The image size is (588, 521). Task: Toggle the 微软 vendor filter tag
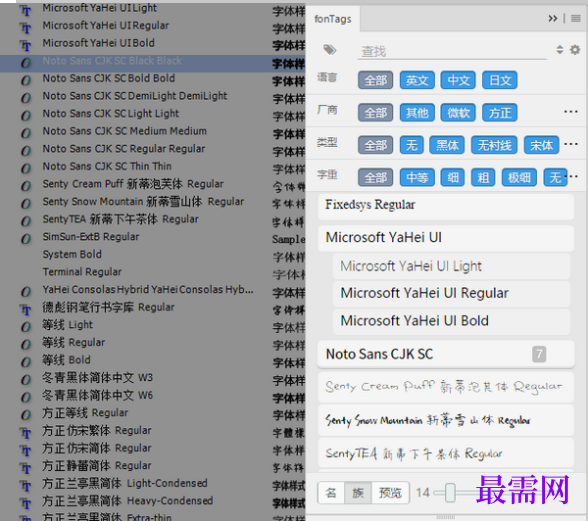(x=458, y=113)
